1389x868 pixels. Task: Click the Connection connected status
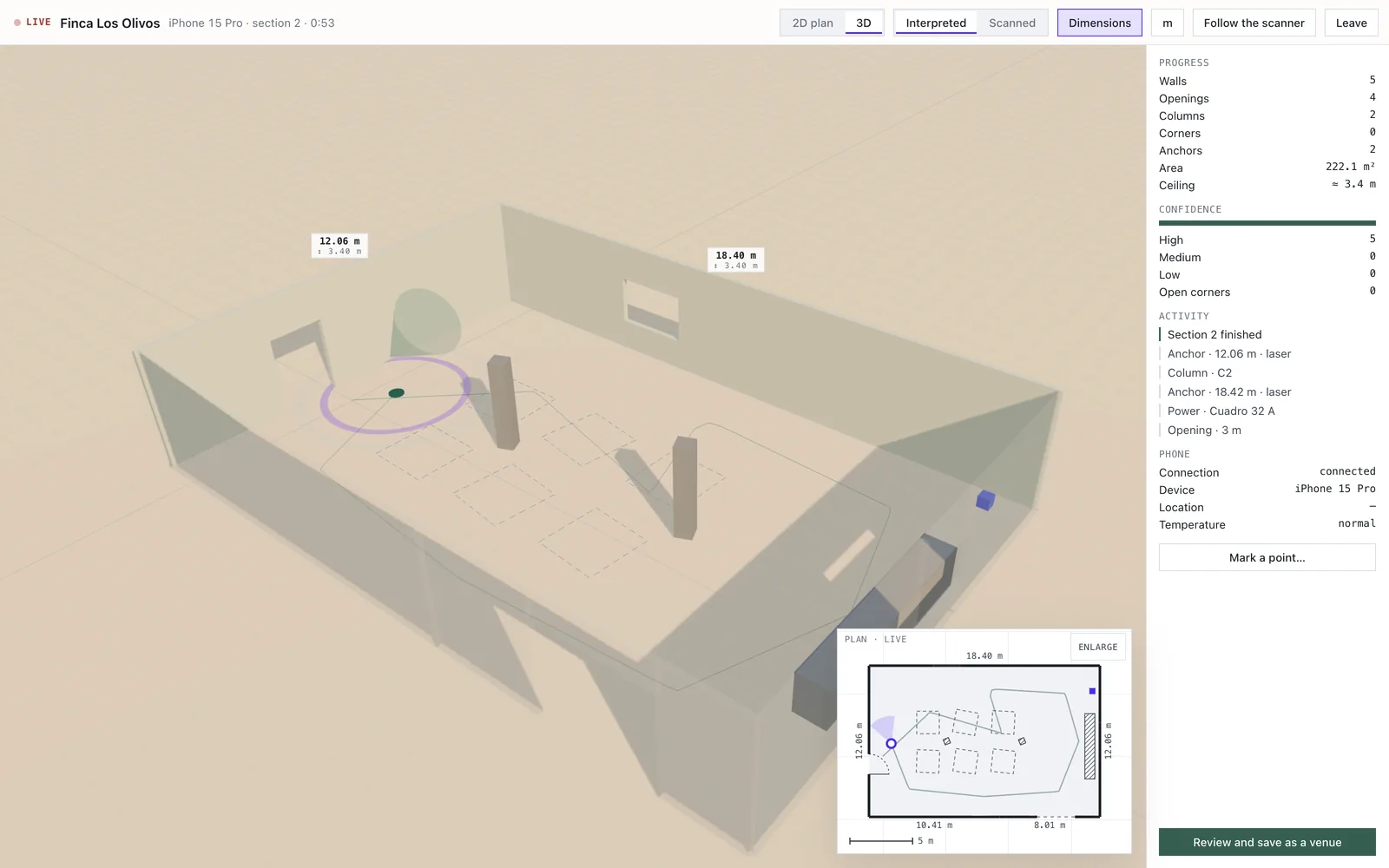pyautogui.click(x=1347, y=471)
